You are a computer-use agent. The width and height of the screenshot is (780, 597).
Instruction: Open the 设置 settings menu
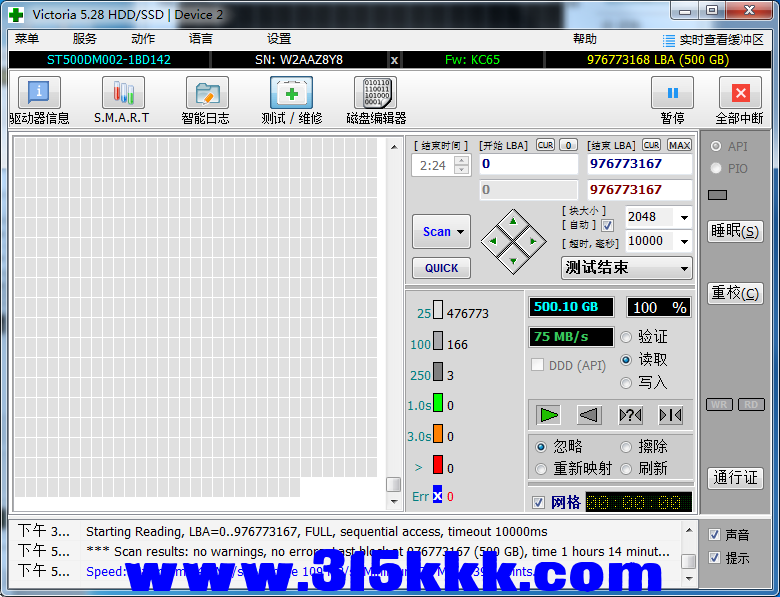coord(279,39)
